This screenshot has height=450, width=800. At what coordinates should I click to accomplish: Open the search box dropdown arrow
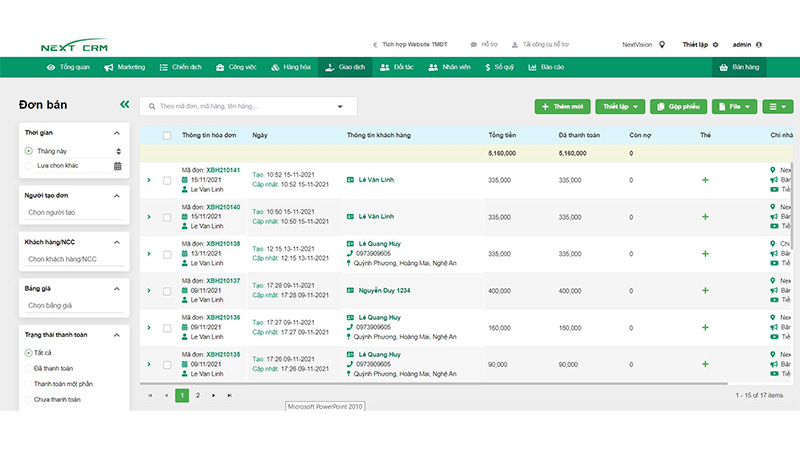pyautogui.click(x=340, y=106)
